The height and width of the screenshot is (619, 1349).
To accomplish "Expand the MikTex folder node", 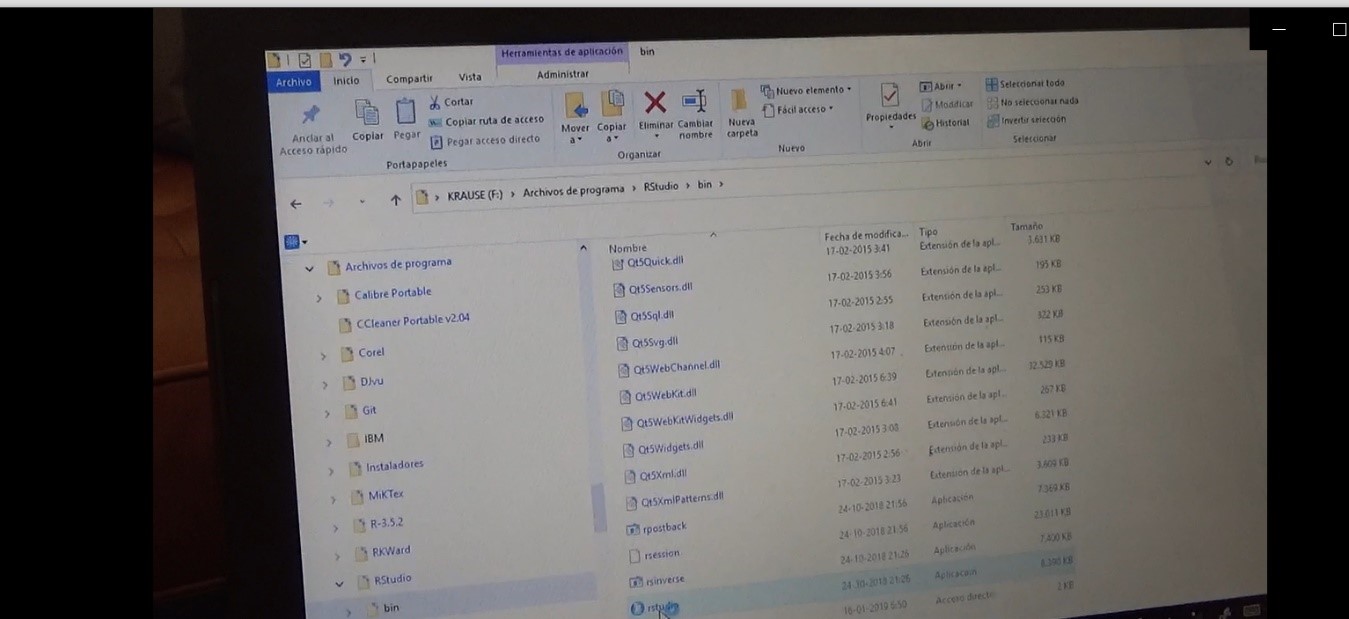I will click(333, 499).
